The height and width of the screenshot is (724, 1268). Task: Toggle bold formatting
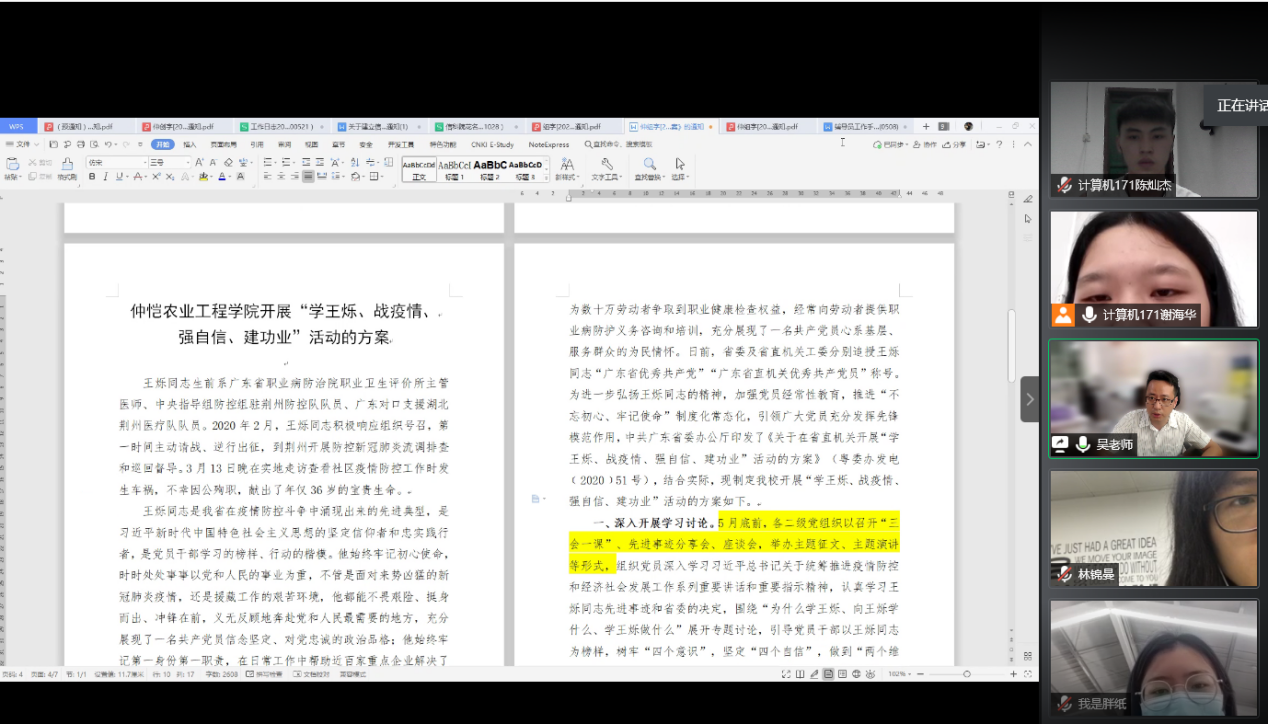92,177
